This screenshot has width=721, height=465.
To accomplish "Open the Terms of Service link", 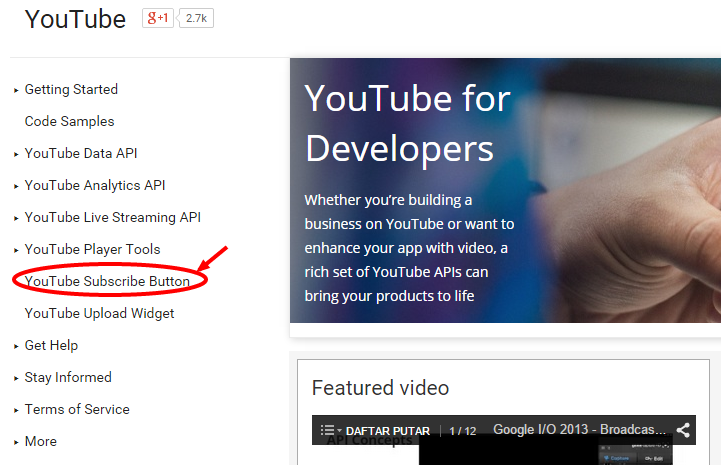I will click(77, 409).
